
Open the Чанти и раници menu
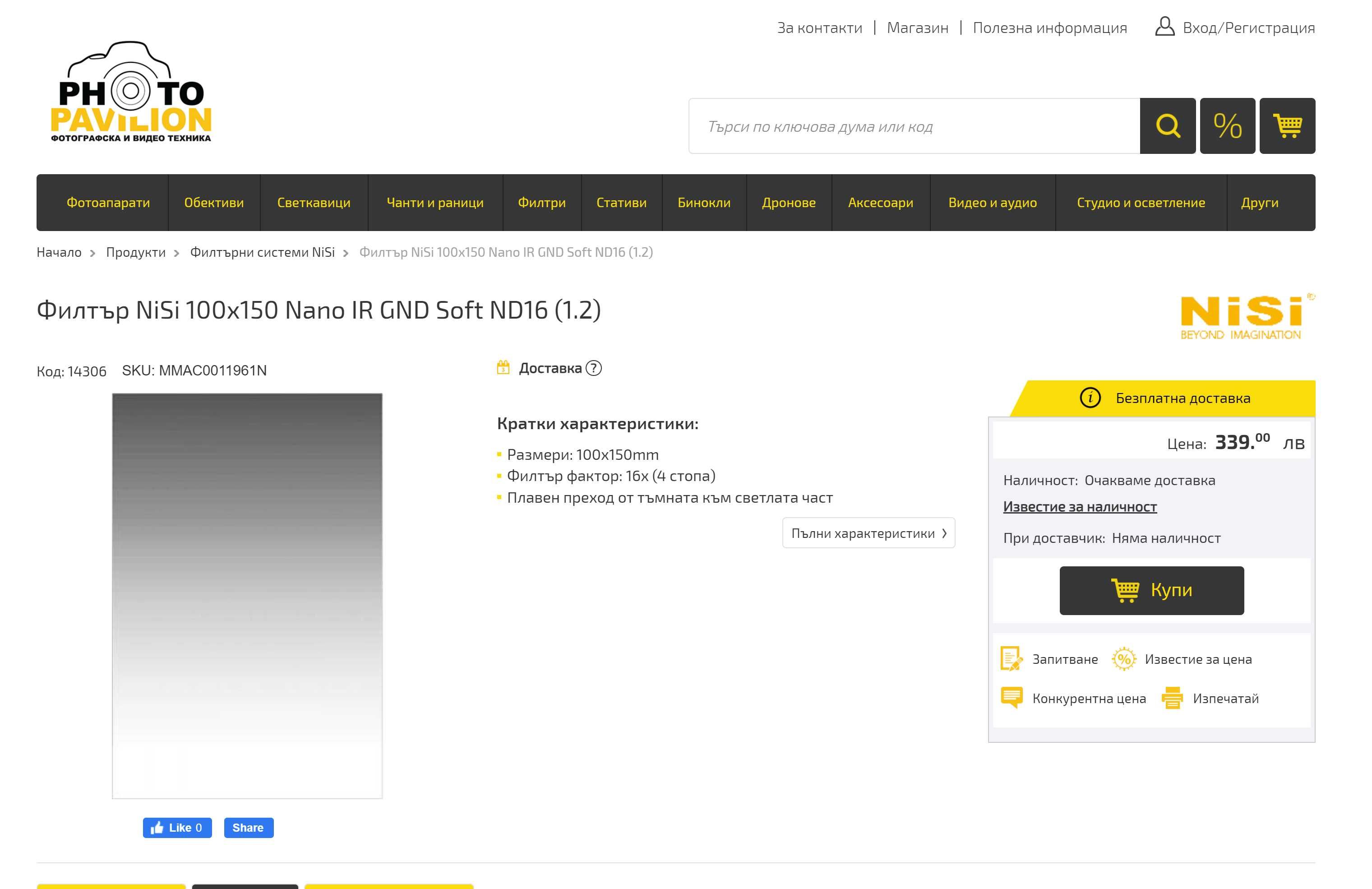435,202
